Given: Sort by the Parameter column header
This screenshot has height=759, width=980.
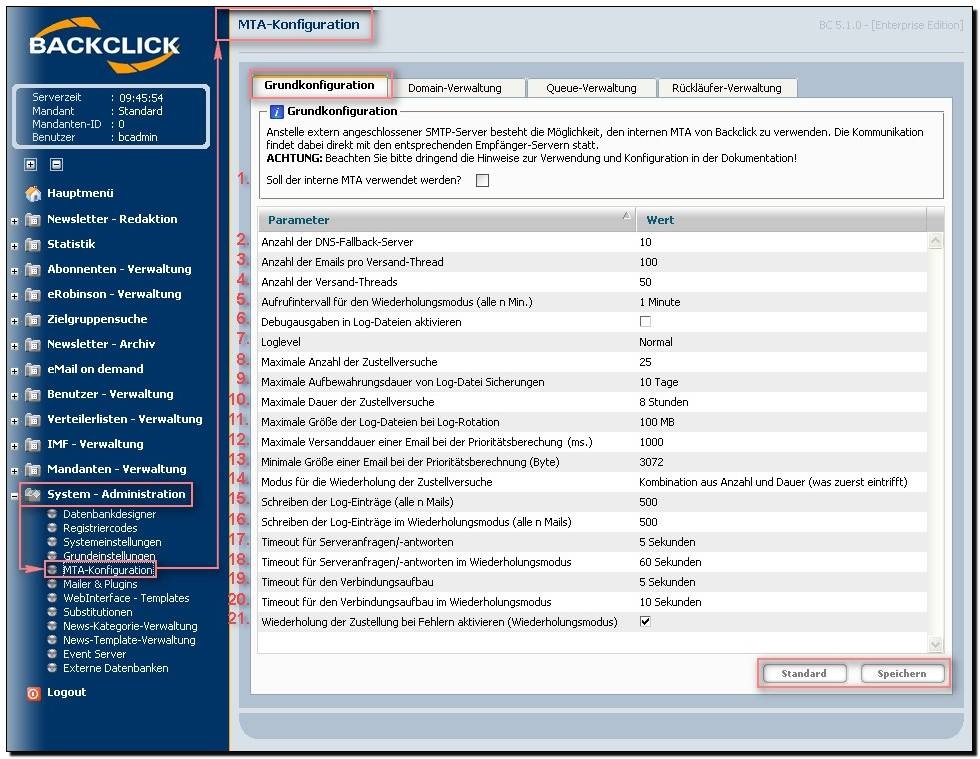Looking at the screenshot, I should coord(447,220).
